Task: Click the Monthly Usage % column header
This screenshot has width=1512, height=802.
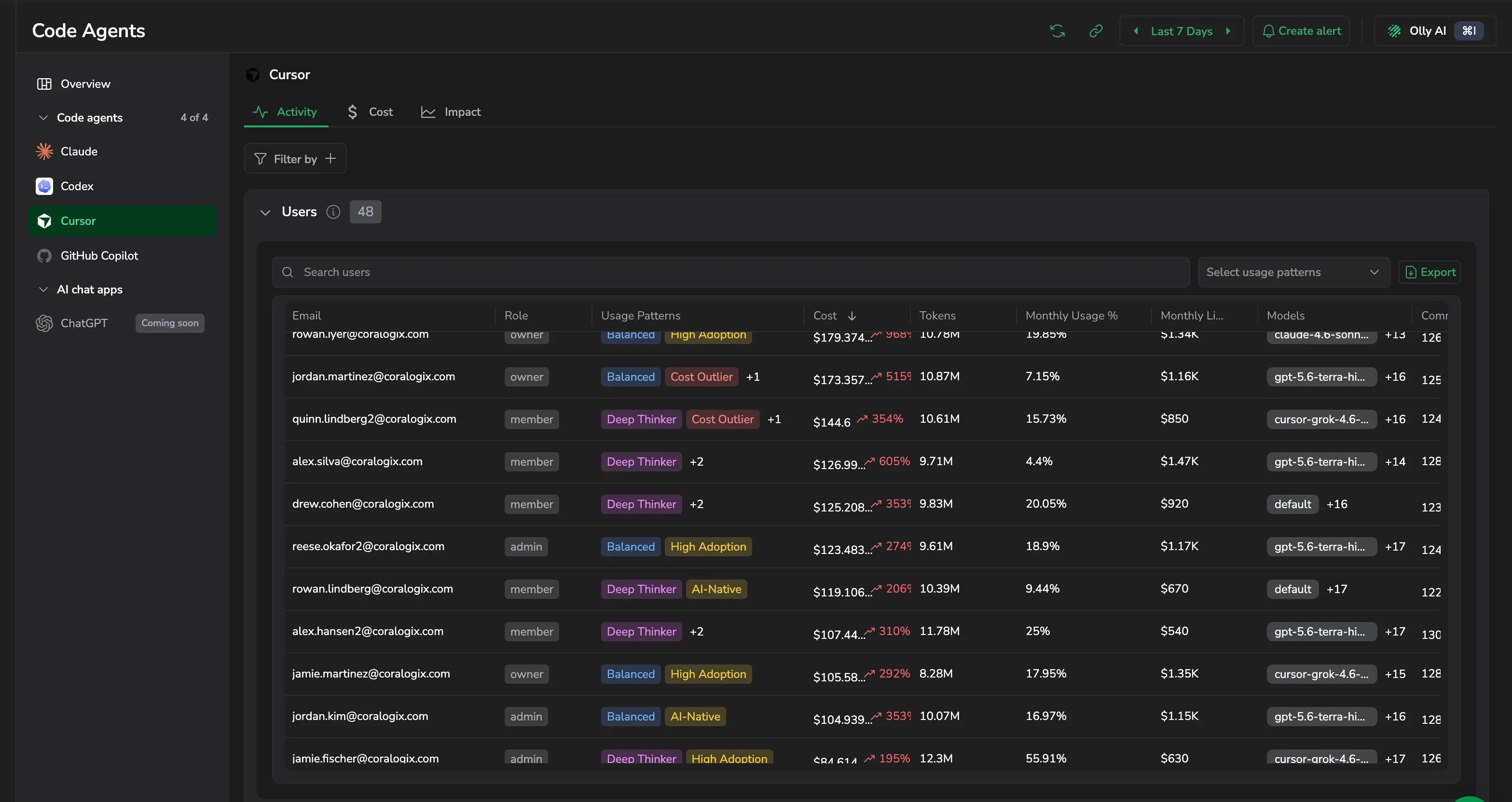Action: [x=1071, y=316]
